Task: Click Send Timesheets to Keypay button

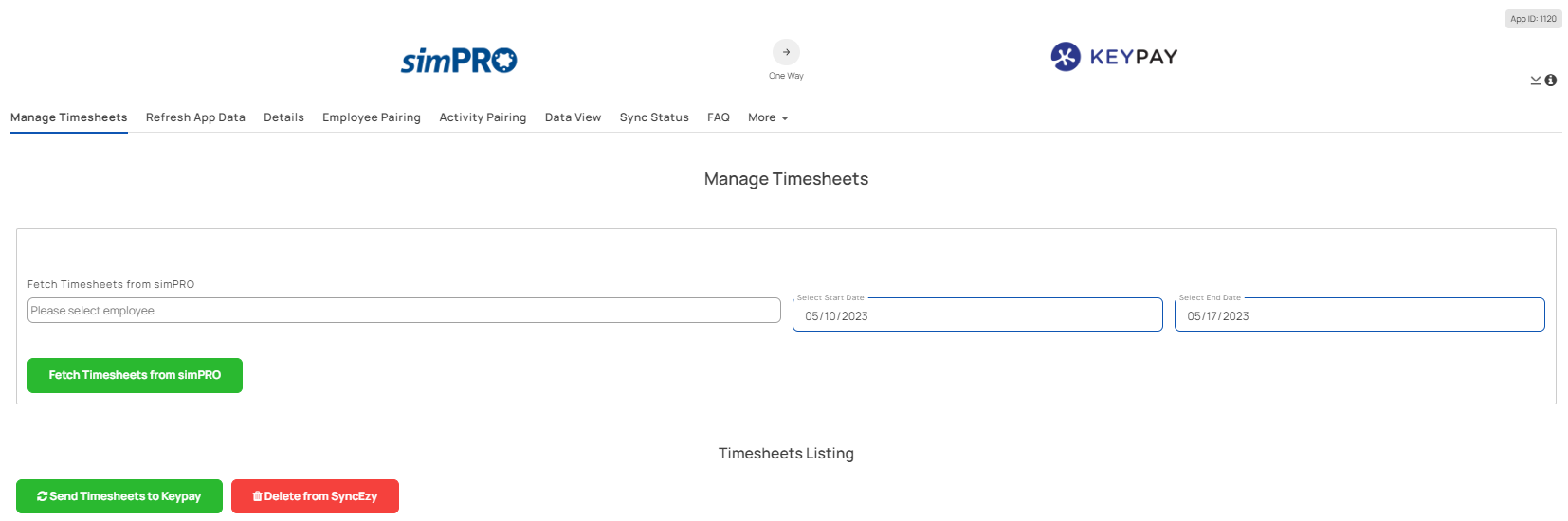Action: coord(119,496)
